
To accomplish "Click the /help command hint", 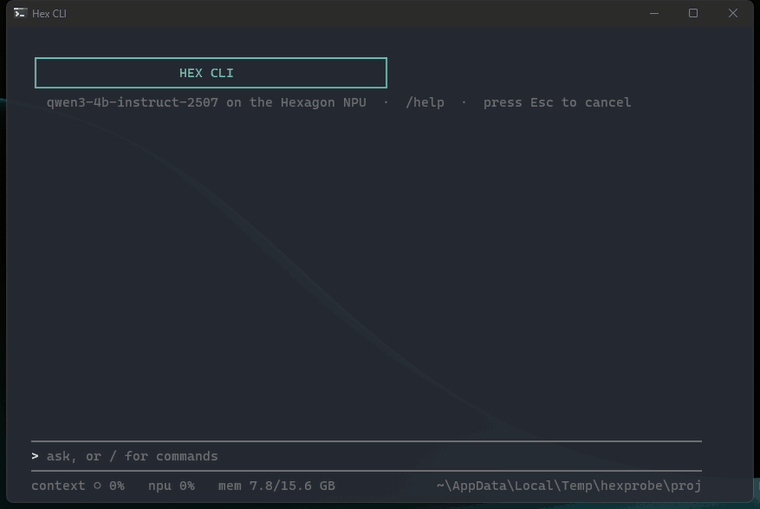I will [425, 103].
